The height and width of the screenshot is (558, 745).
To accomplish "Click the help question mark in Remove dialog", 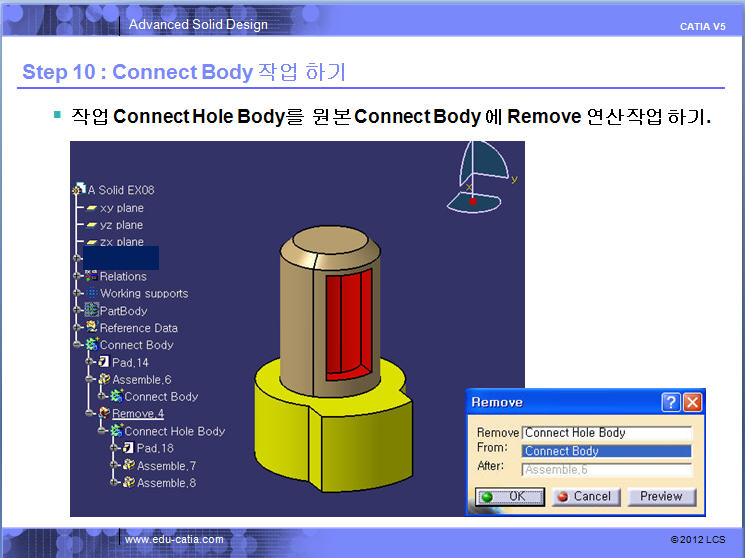I will pyautogui.click(x=671, y=403).
